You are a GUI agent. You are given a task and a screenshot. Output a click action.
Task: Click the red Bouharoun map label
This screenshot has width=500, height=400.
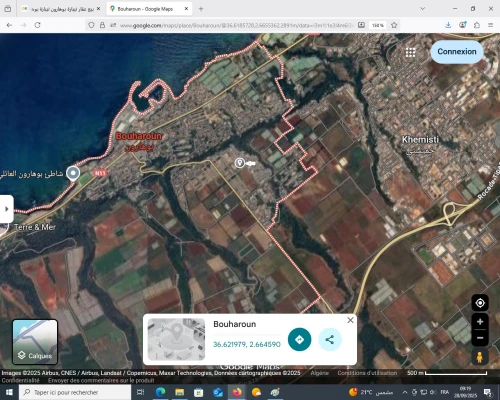tap(139, 136)
